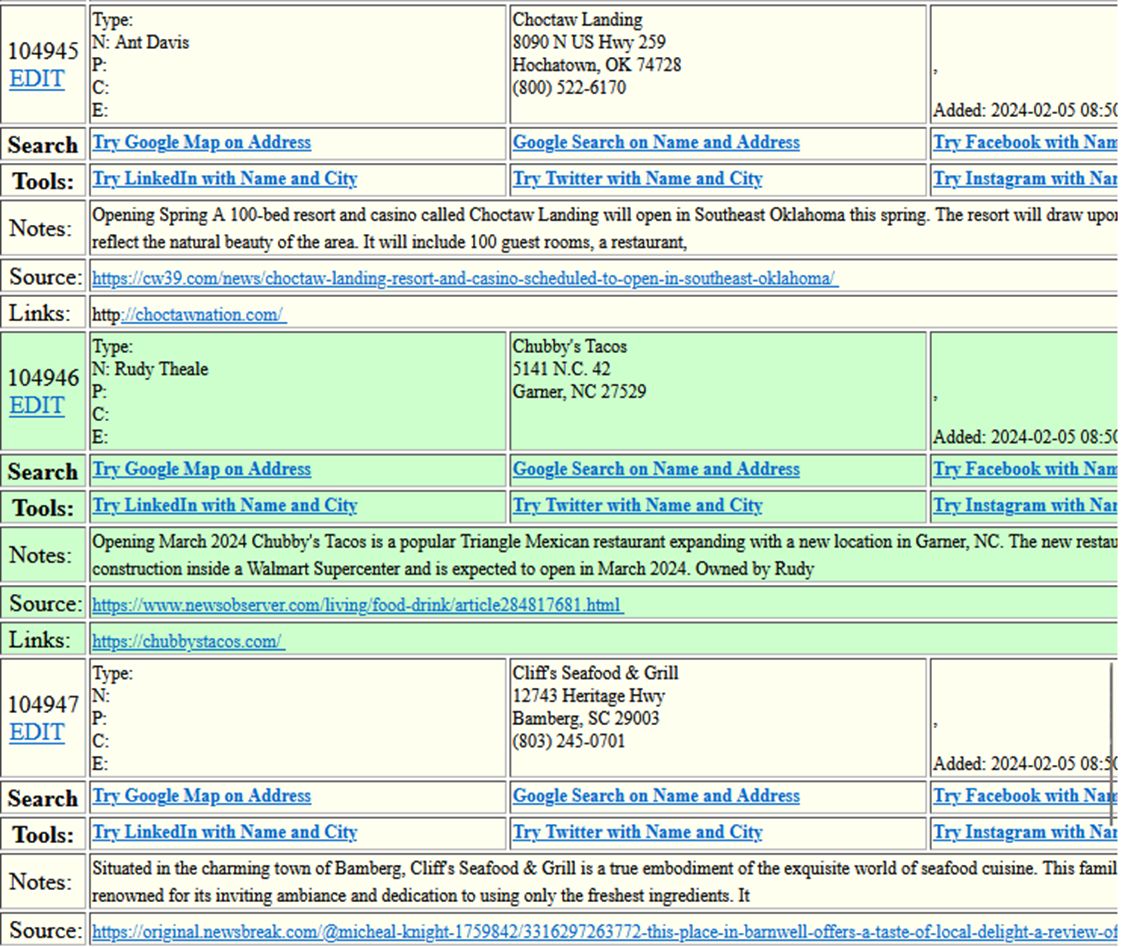Open cw39.com Choctaw Landing source article
The height and width of the screenshot is (947, 1125).
pyautogui.click(x=465, y=278)
